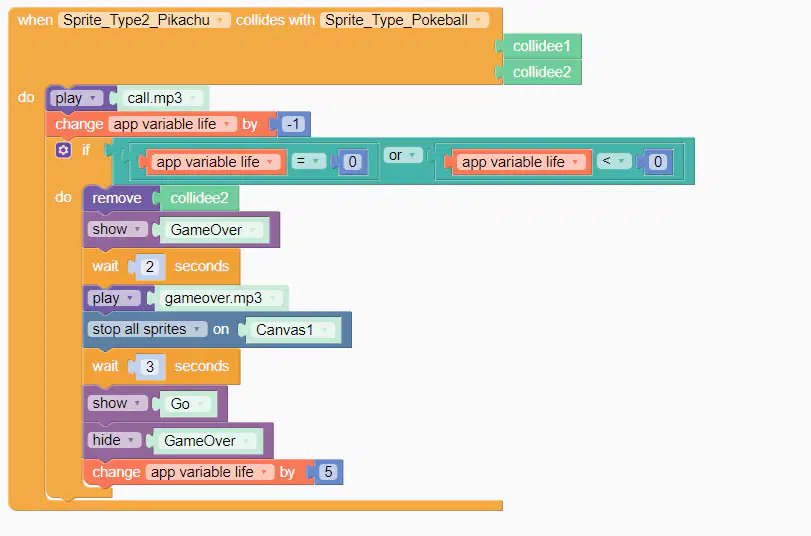Click the if block gear mutator icon
This screenshot has height=536, width=811.
pos(63,150)
